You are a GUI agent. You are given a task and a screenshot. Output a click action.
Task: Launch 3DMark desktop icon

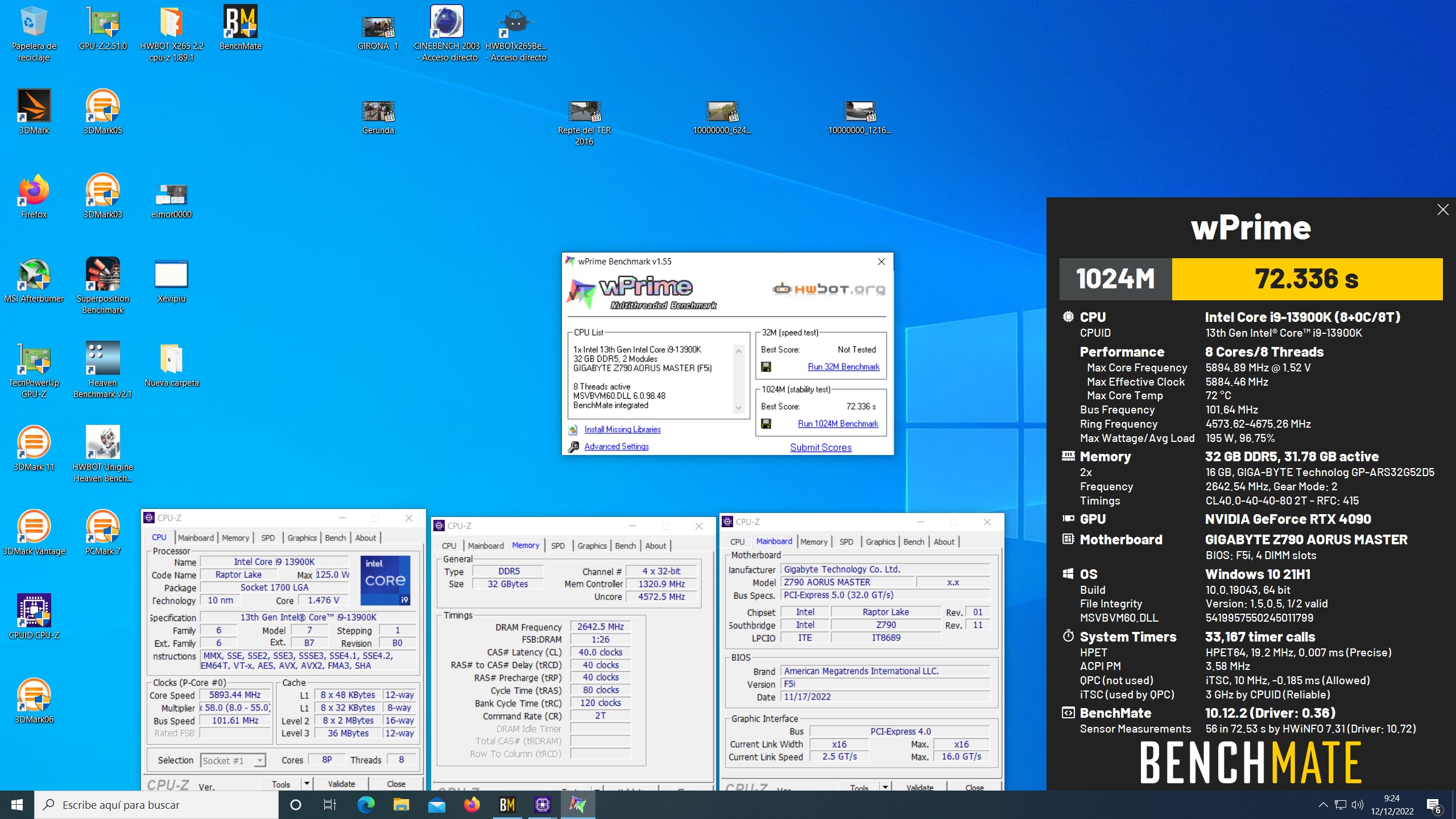point(34,111)
